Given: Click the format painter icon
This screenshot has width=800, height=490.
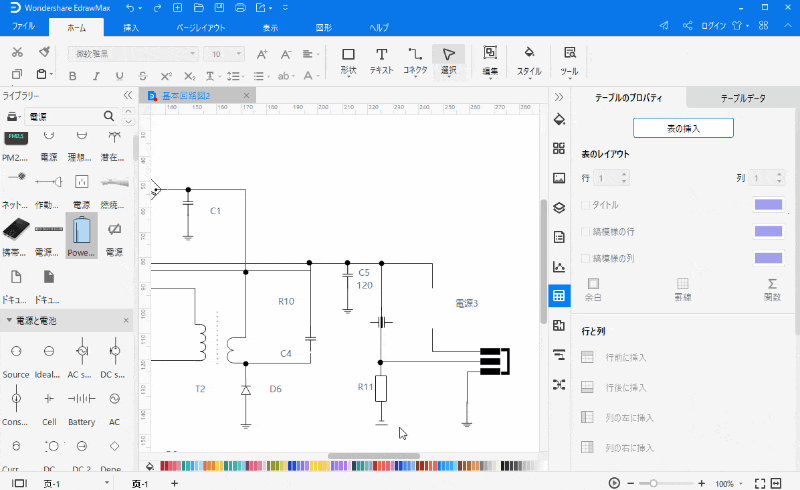Looking at the screenshot, I should [44, 52].
